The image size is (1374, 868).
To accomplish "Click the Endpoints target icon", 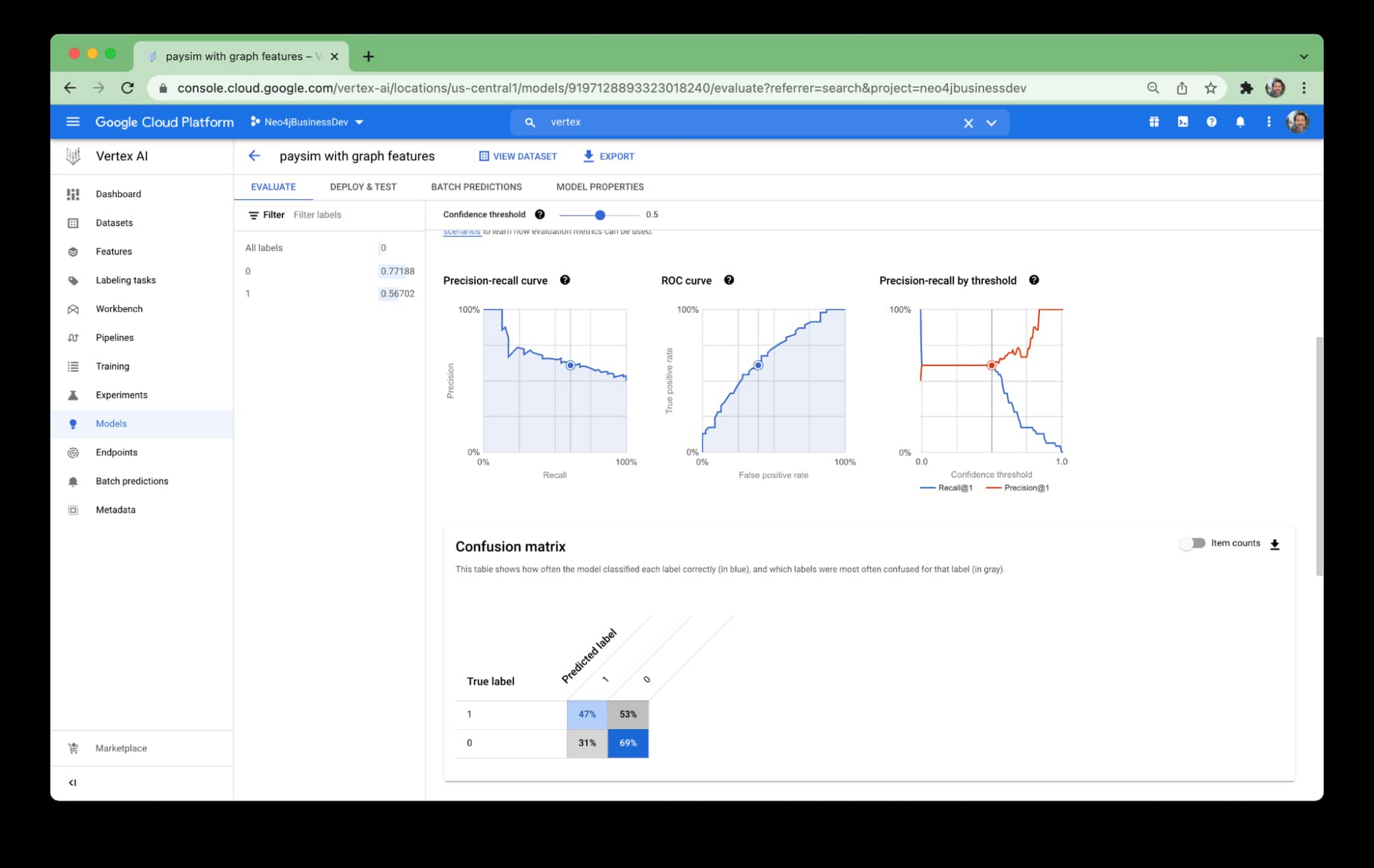I will point(73,453).
